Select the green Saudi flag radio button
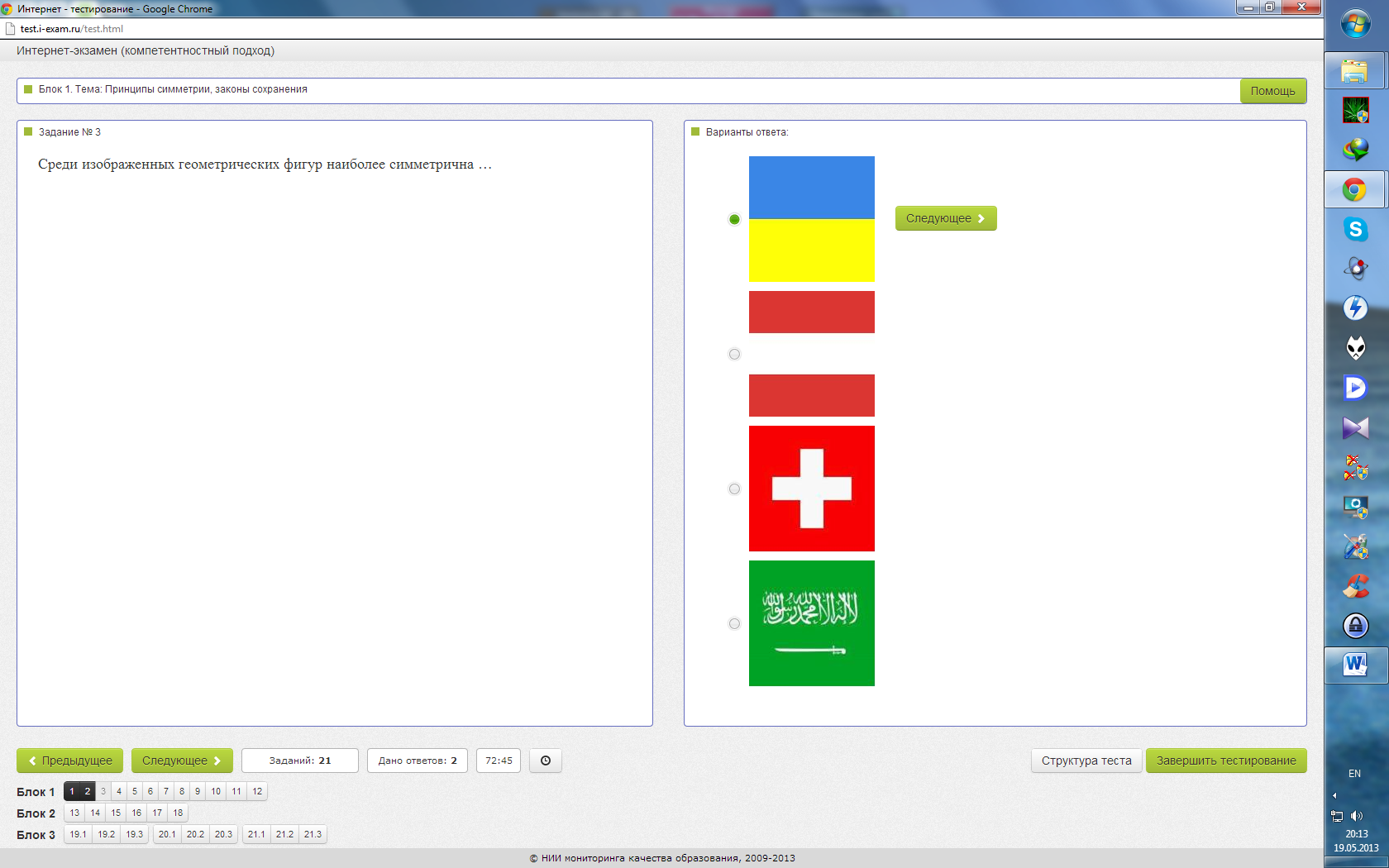Viewport: 1389px width, 868px height. pos(734,623)
